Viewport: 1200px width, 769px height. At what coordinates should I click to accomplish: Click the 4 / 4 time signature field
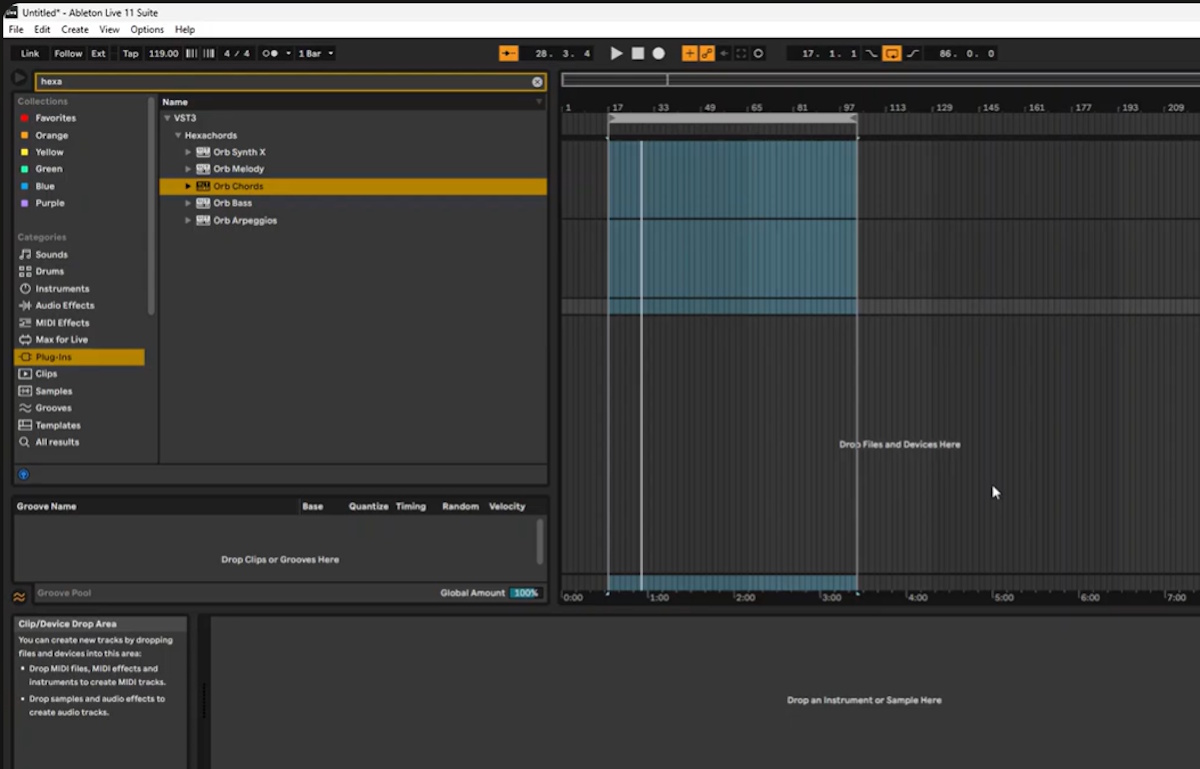coord(237,53)
